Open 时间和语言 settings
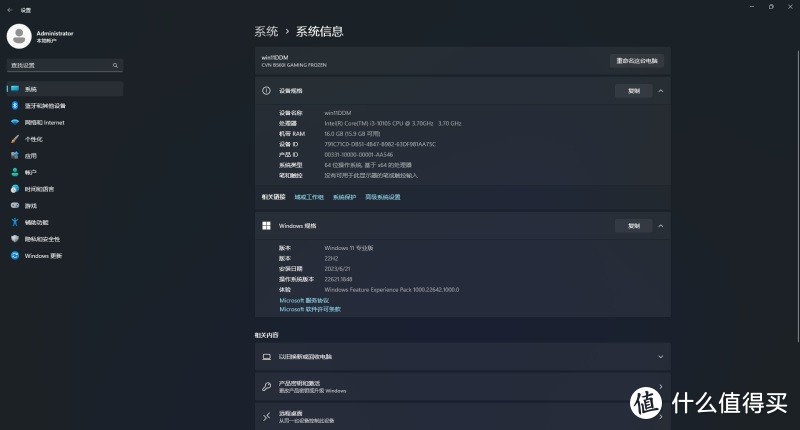Viewport: 800px width, 430px height. click(39, 189)
